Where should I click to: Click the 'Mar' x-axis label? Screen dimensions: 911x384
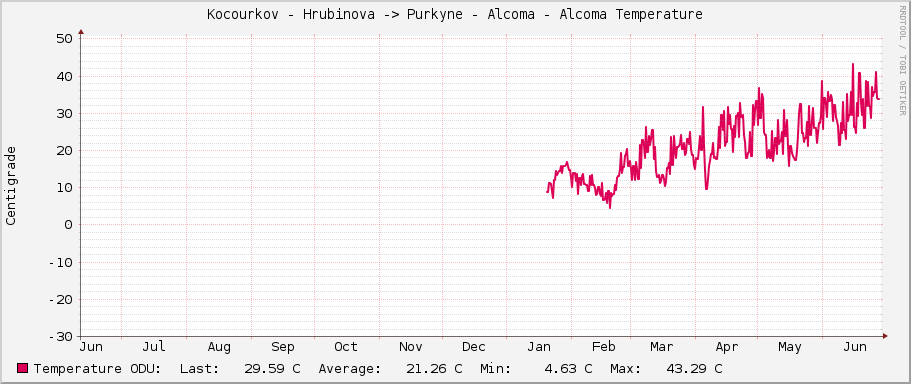click(x=662, y=347)
